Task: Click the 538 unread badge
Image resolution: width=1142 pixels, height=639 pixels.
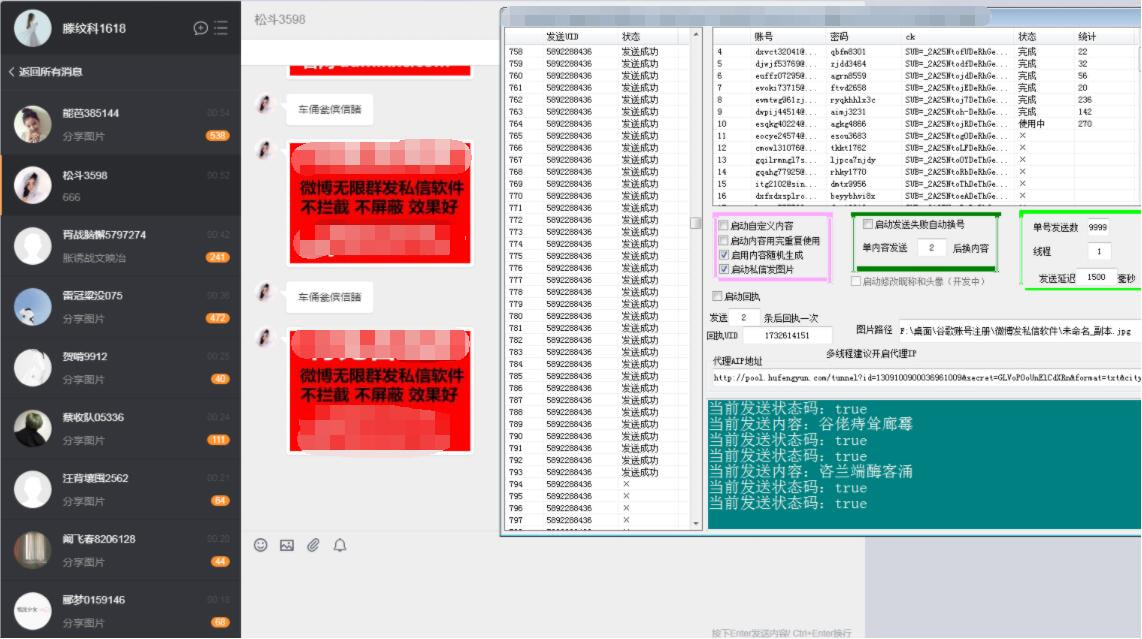Action: (218, 136)
